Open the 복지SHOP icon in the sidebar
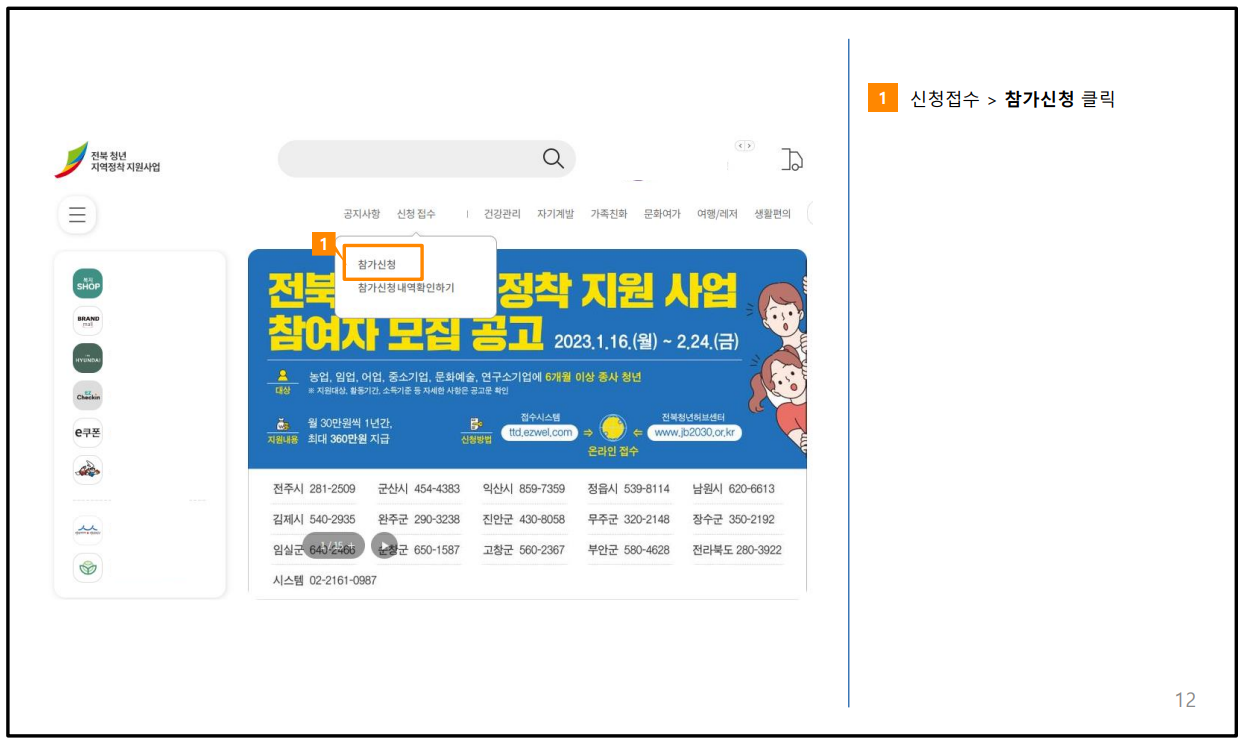Image resolution: width=1242 pixels, height=739 pixels. click(x=87, y=282)
